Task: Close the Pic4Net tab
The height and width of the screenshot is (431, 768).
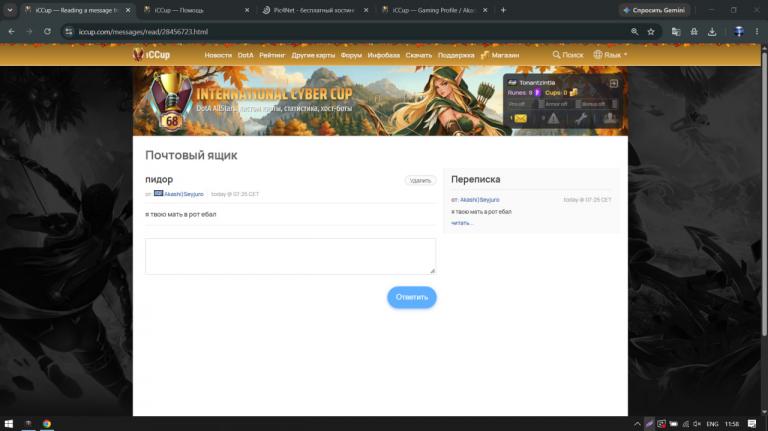Action: pos(366,10)
